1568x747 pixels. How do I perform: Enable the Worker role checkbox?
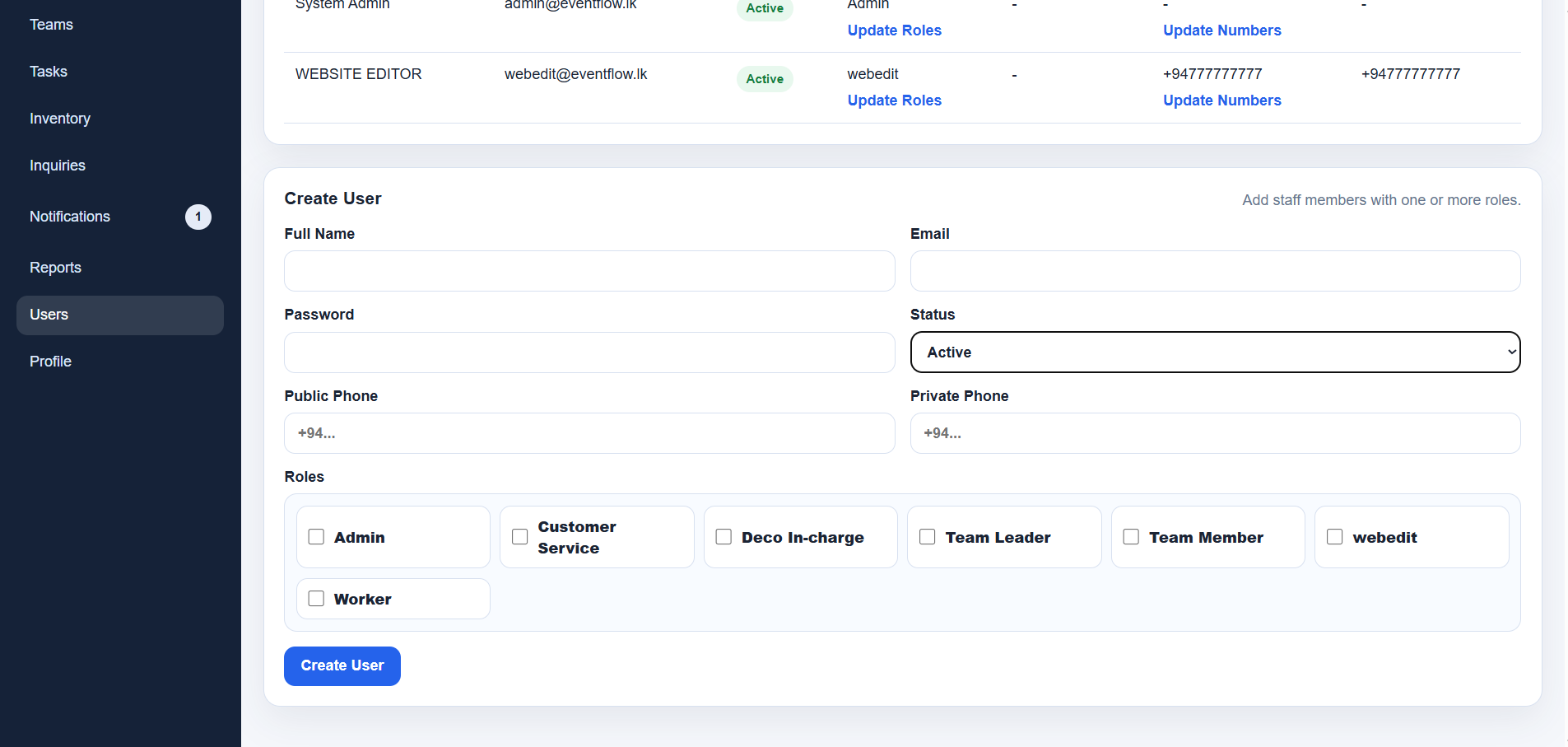316,599
